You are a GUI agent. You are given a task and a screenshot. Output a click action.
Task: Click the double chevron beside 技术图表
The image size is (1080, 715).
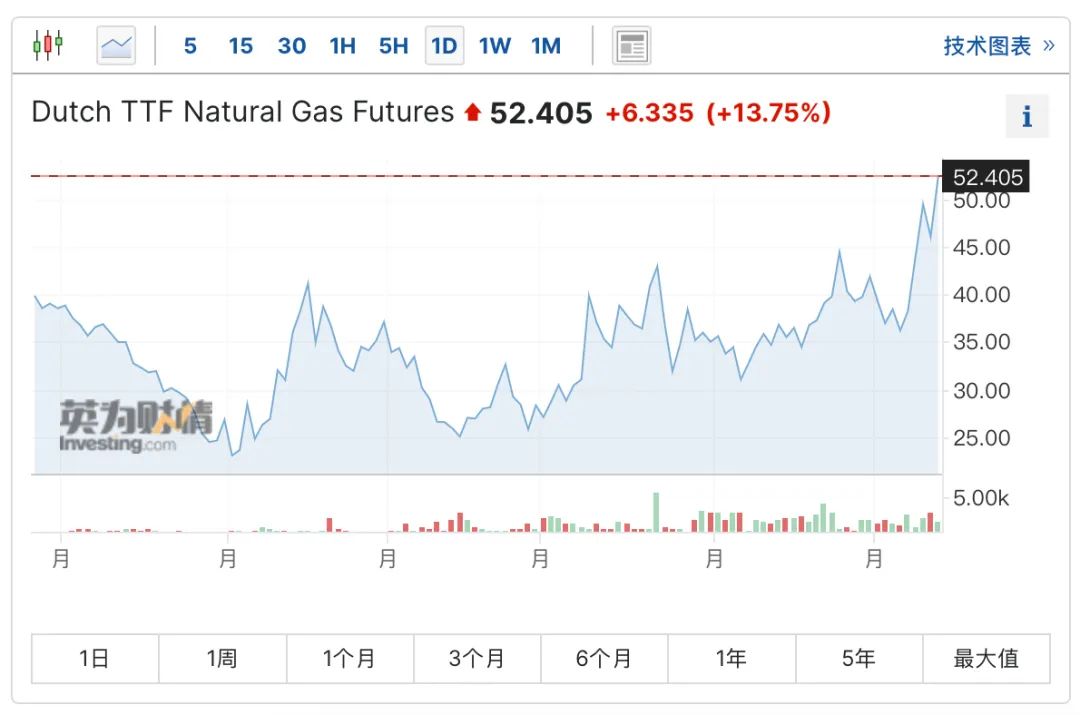pyautogui.click(x=1048, y=45)
